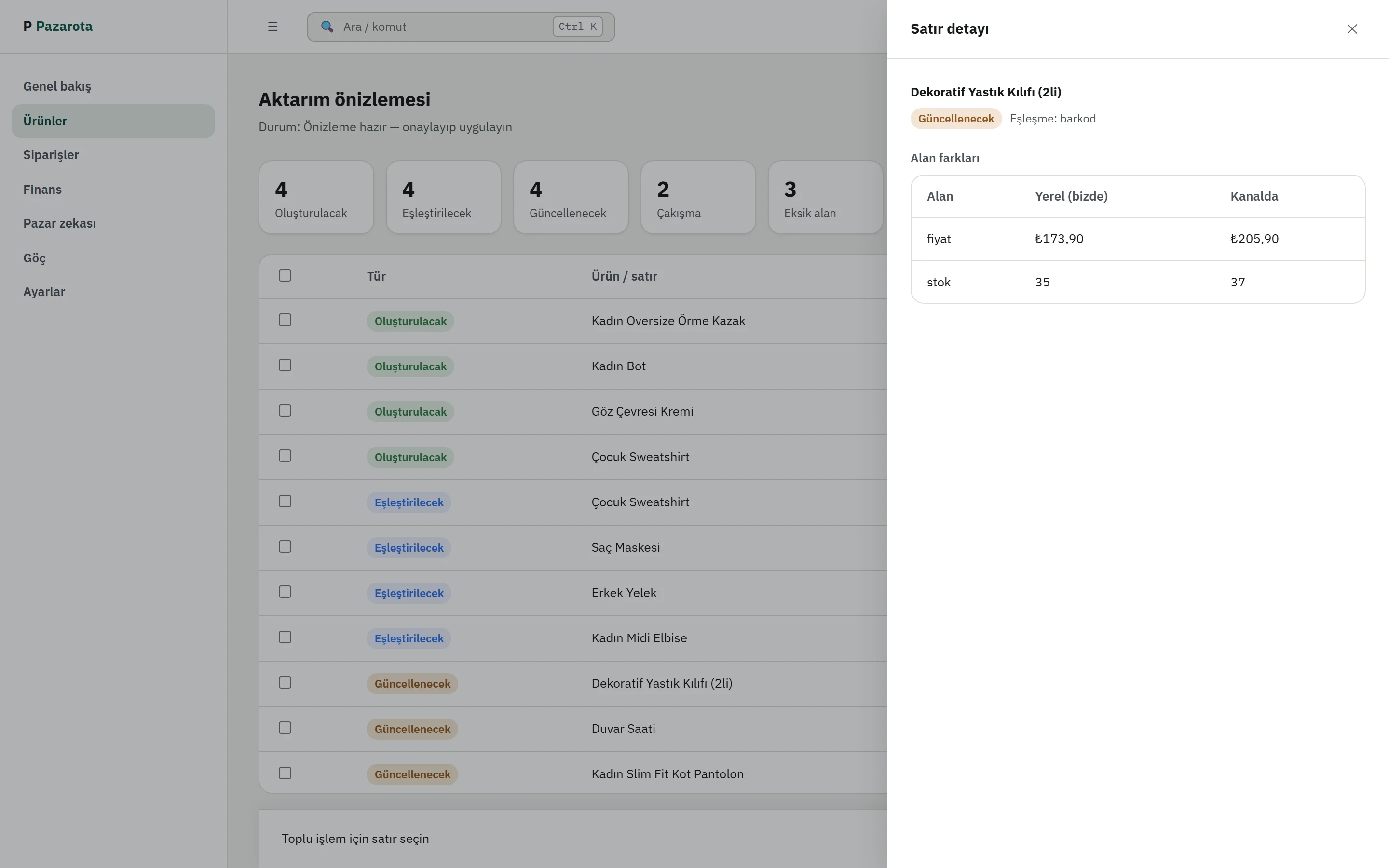
Task: Close the Satır detayı panel
Action: [1352, 29]
